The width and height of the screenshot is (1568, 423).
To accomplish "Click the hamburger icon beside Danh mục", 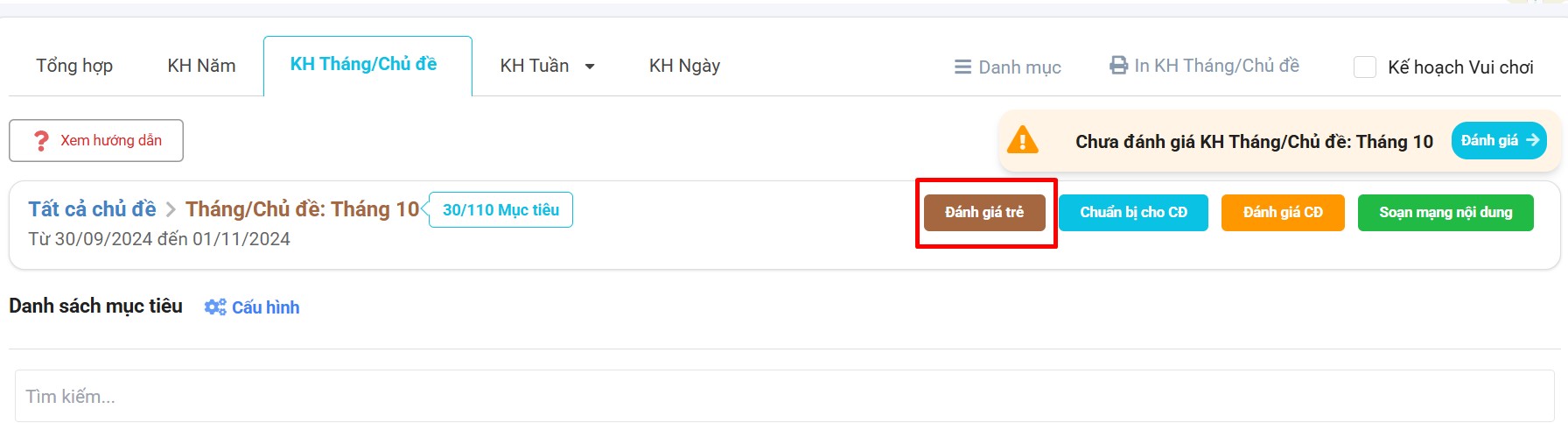I will [962, 67].
